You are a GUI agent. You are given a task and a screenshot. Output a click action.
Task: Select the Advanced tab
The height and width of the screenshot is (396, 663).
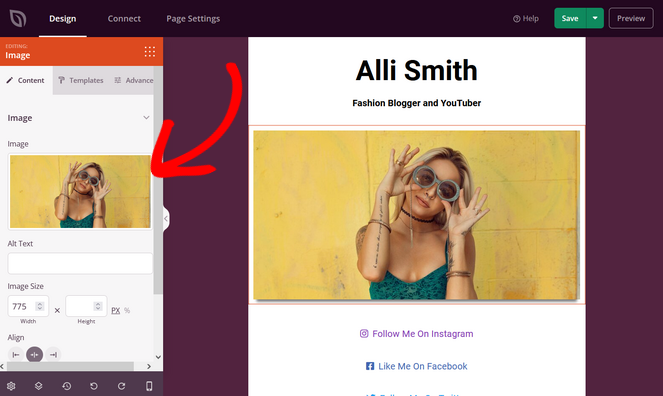[x=134, y=80]
